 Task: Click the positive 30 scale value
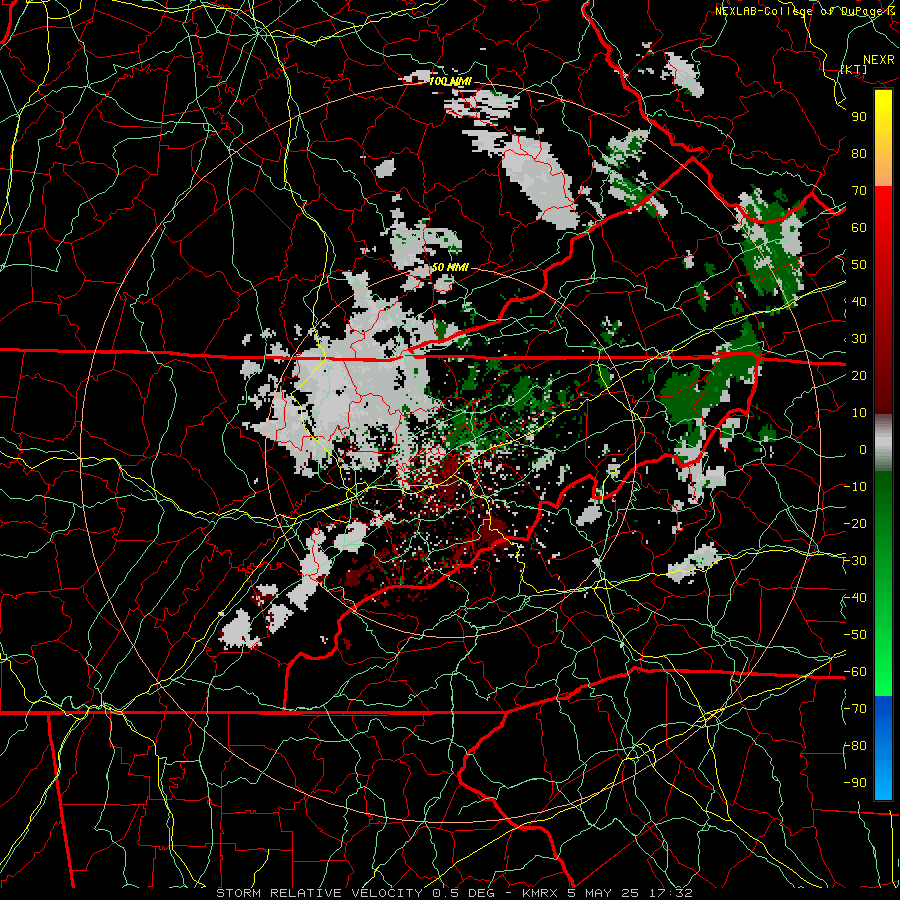tap(859, 339)
